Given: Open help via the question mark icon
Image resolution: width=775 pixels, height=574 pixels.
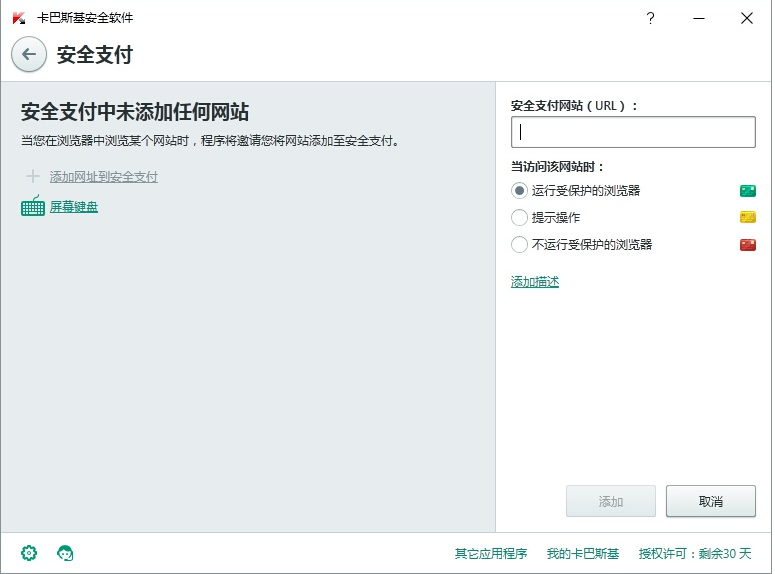Looking at the screenshot, I should click(x=650, y=18).
